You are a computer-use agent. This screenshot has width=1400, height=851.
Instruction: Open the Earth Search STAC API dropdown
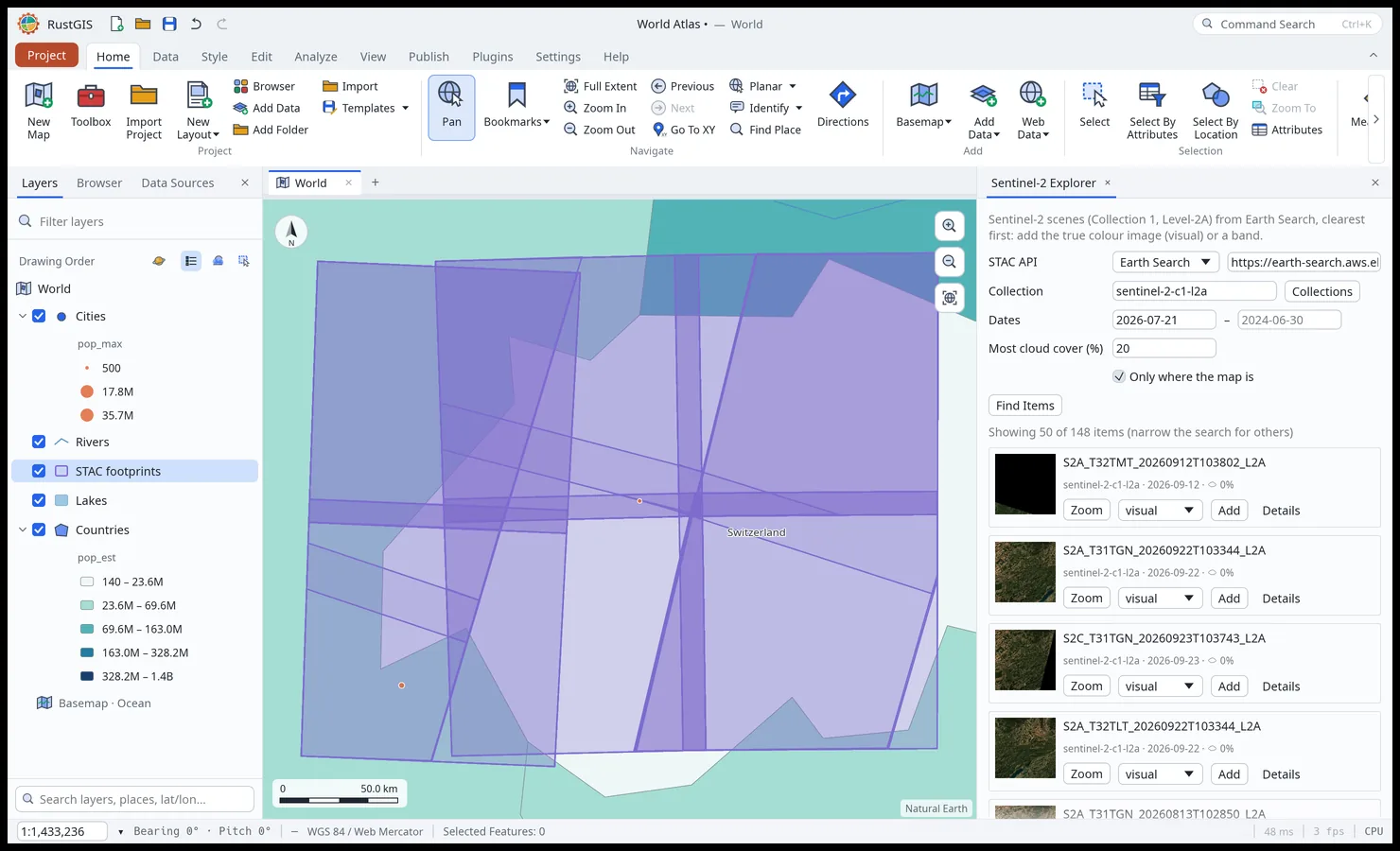(1164, 262)
